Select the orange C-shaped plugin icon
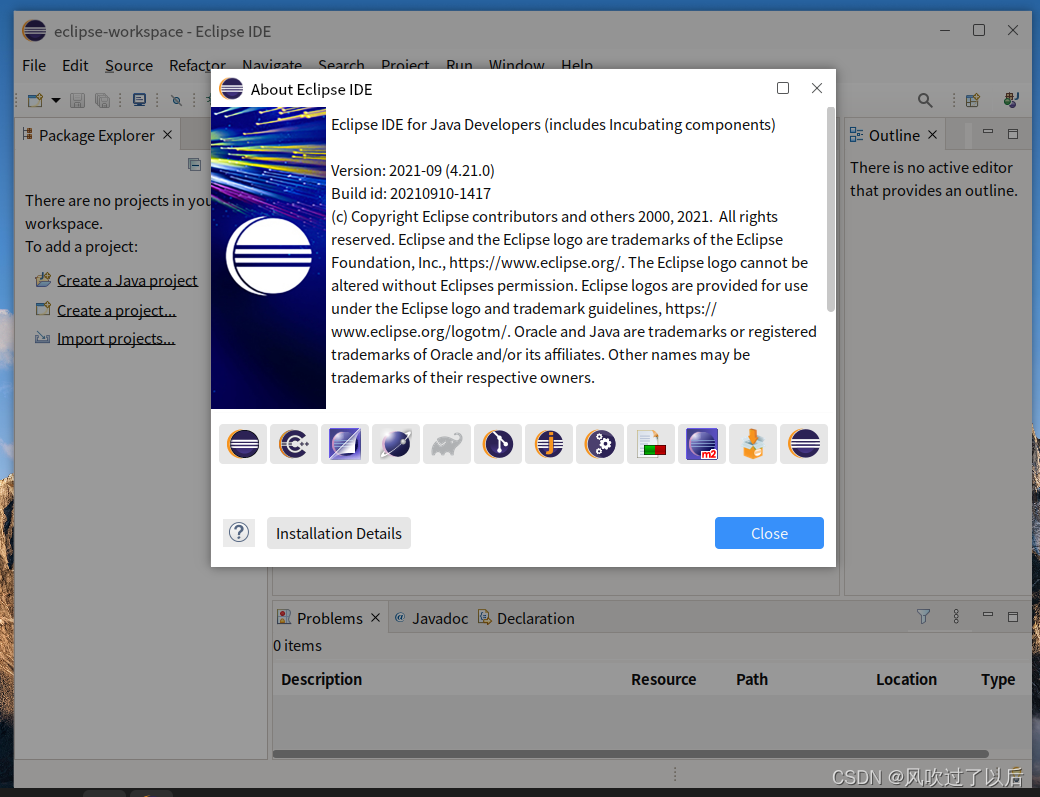Image resolution: width=1040 pixels, height=797 pixels. 294,444
